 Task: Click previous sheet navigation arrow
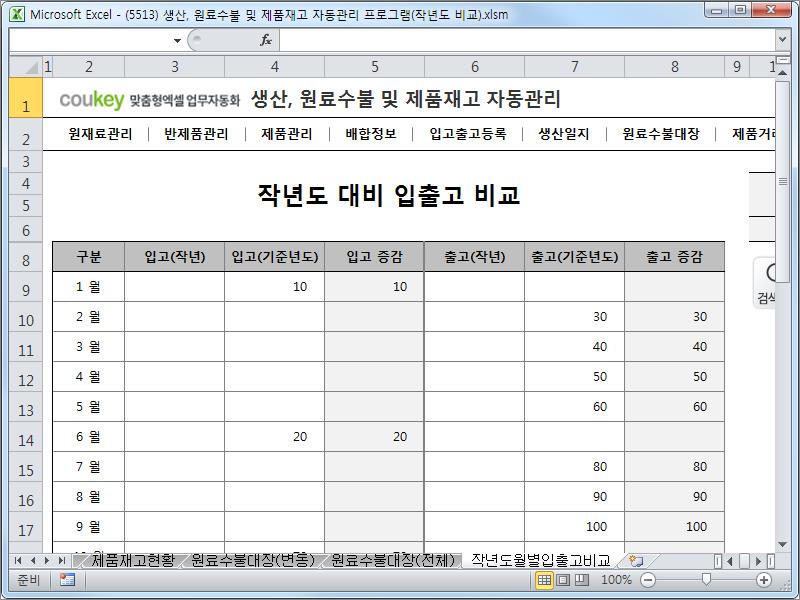[x=33, y=561]
